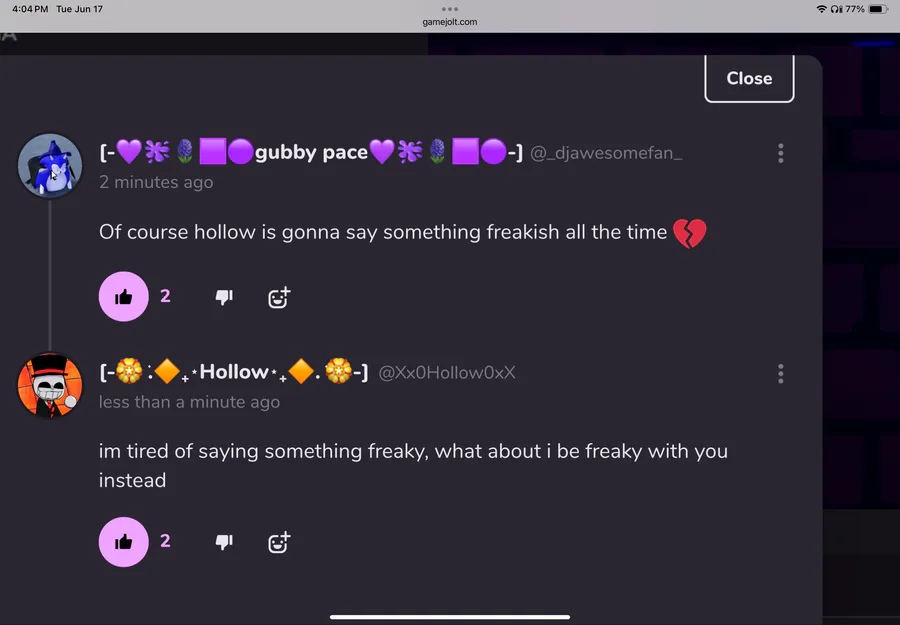Close the comment overlay

[749, 78]
